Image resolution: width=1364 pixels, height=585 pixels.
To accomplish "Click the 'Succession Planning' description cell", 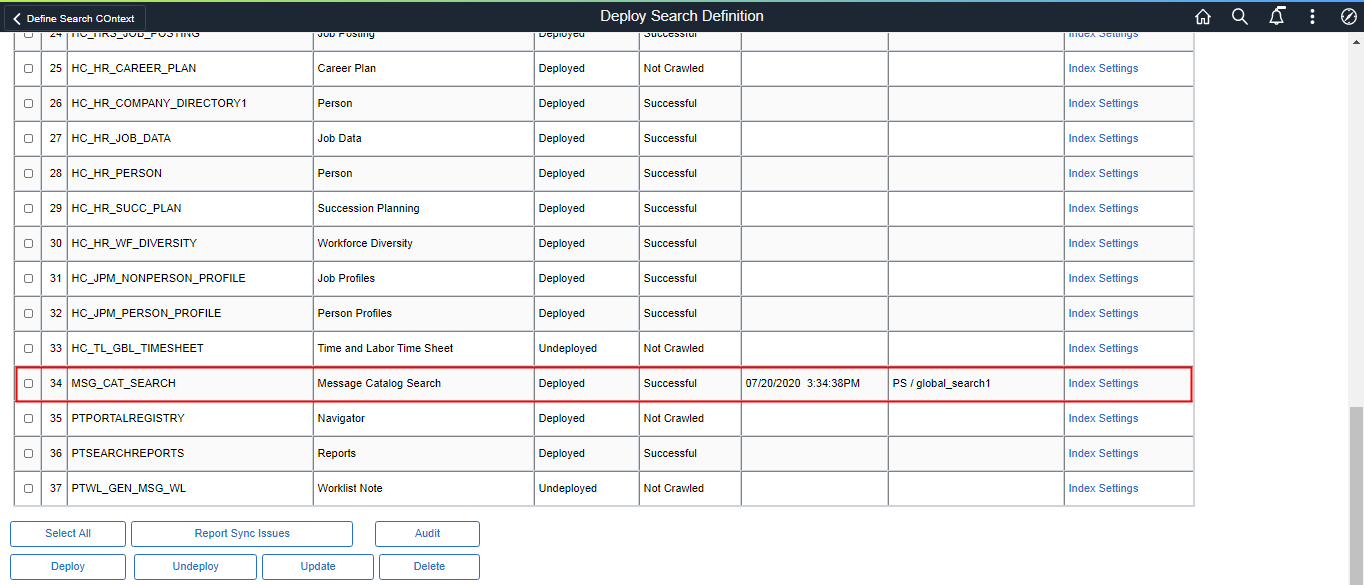I will click(423, 209).
